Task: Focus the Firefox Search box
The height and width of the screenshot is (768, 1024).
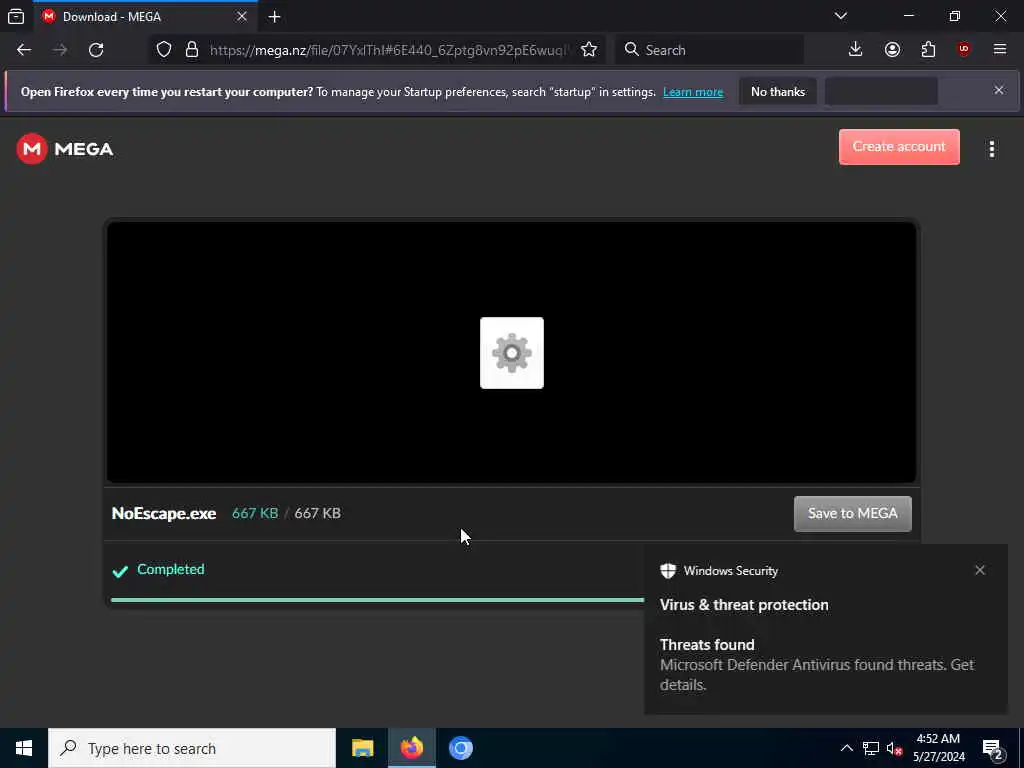Action: click(710, 50)
